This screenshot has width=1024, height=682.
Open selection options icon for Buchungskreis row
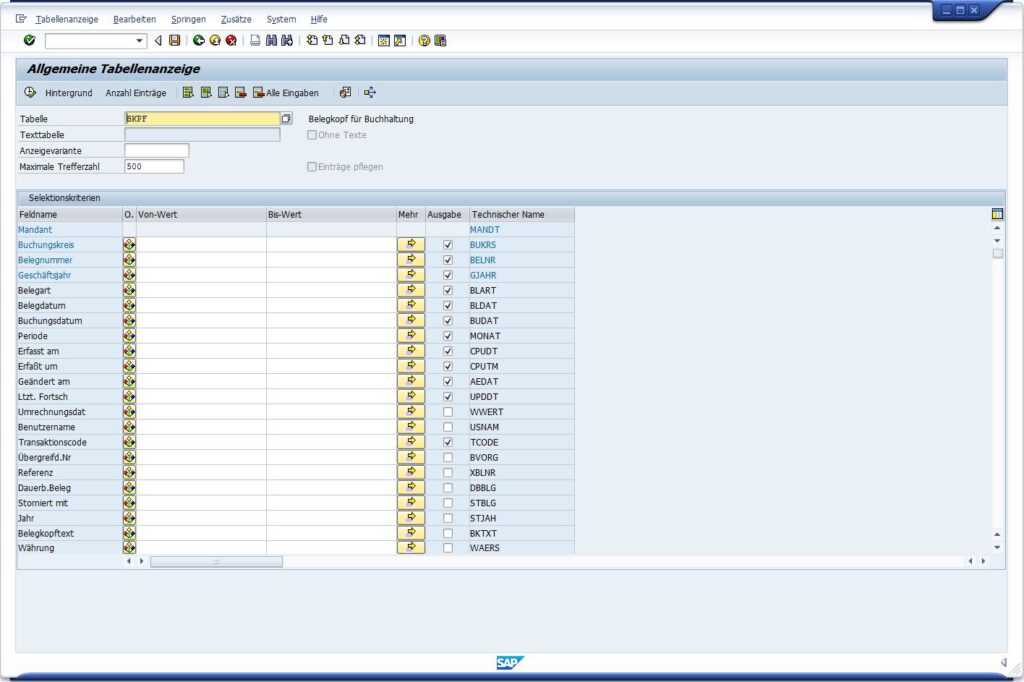click(x=129, y=245)
